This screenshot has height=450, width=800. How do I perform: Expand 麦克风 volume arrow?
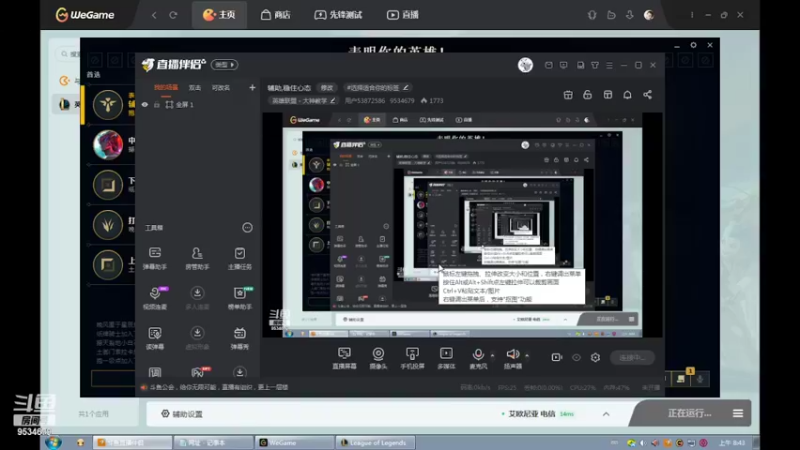pyautogui.click(x=492, y=355)
